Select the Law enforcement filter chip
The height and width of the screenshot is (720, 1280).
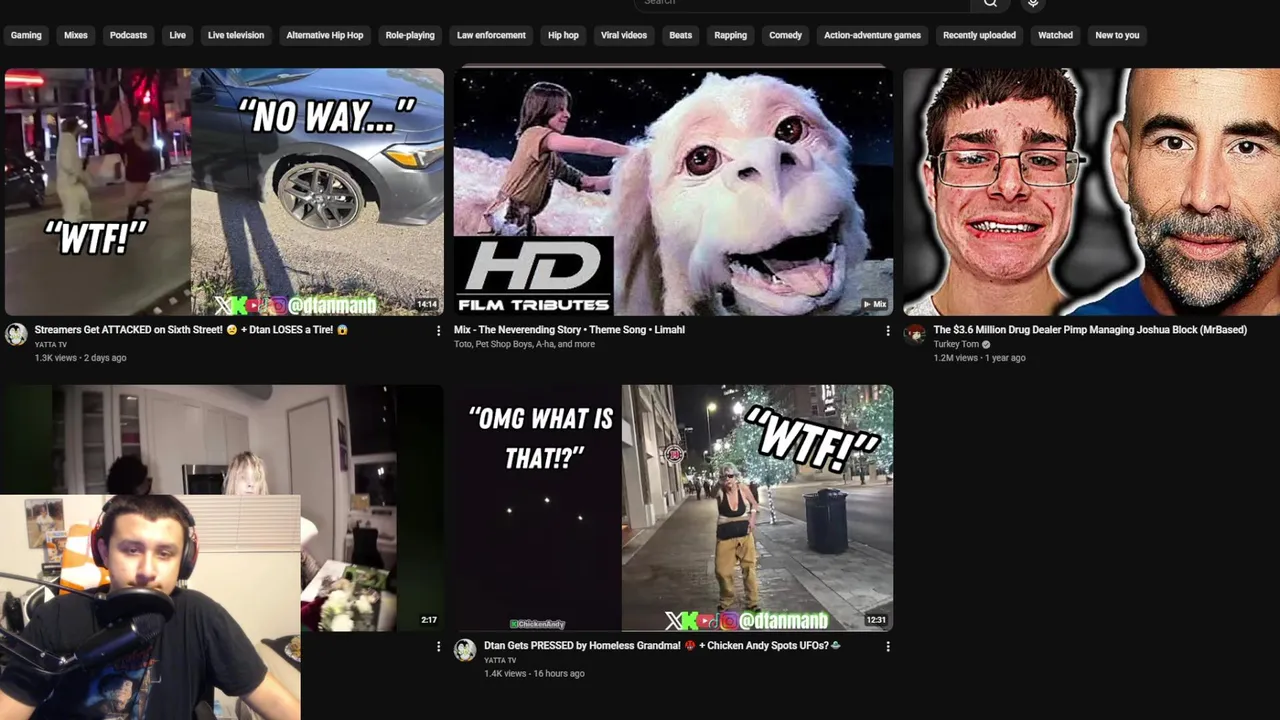491,35
